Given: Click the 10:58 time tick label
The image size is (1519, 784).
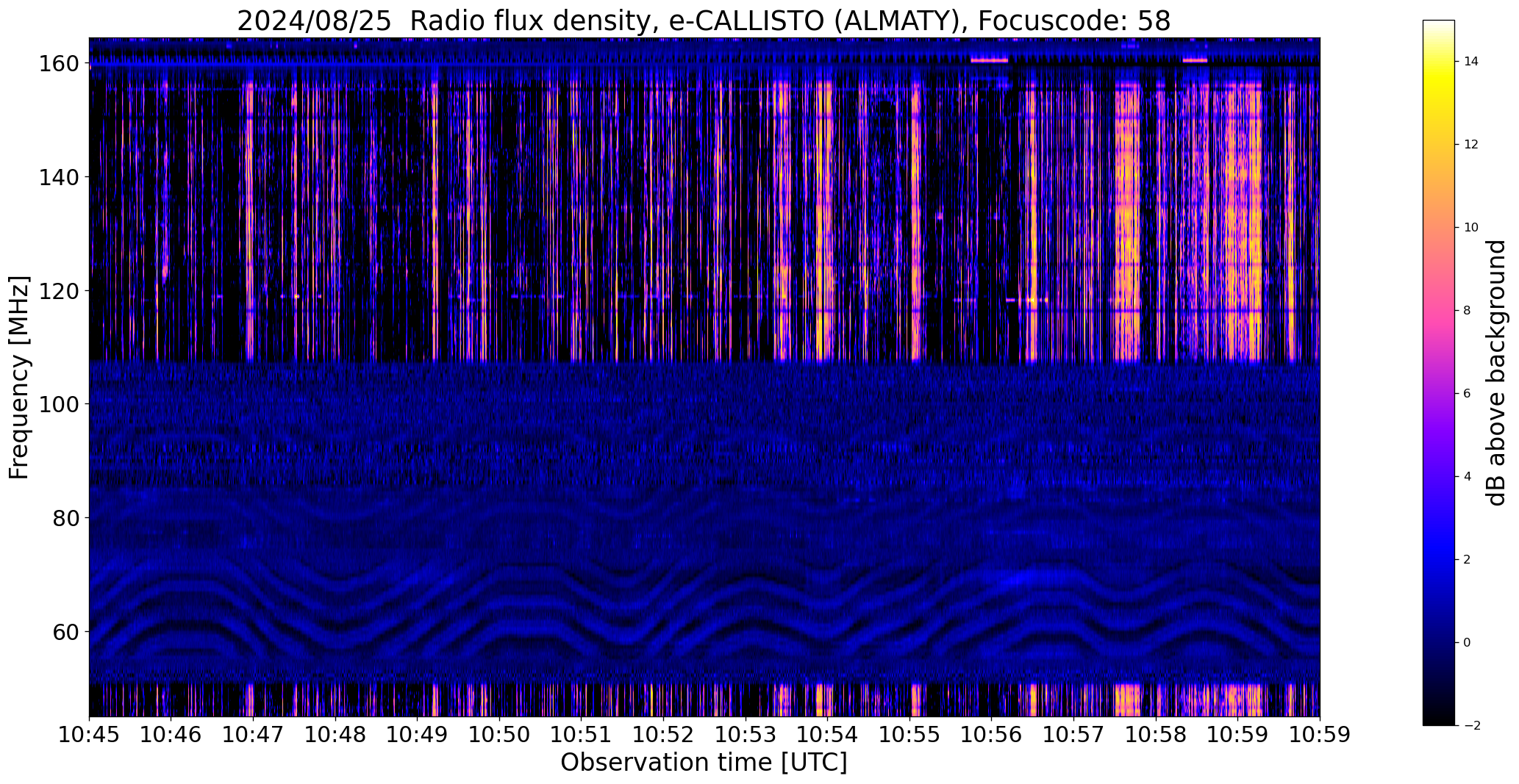Looking at the screenshot, I should (1156, 735).
